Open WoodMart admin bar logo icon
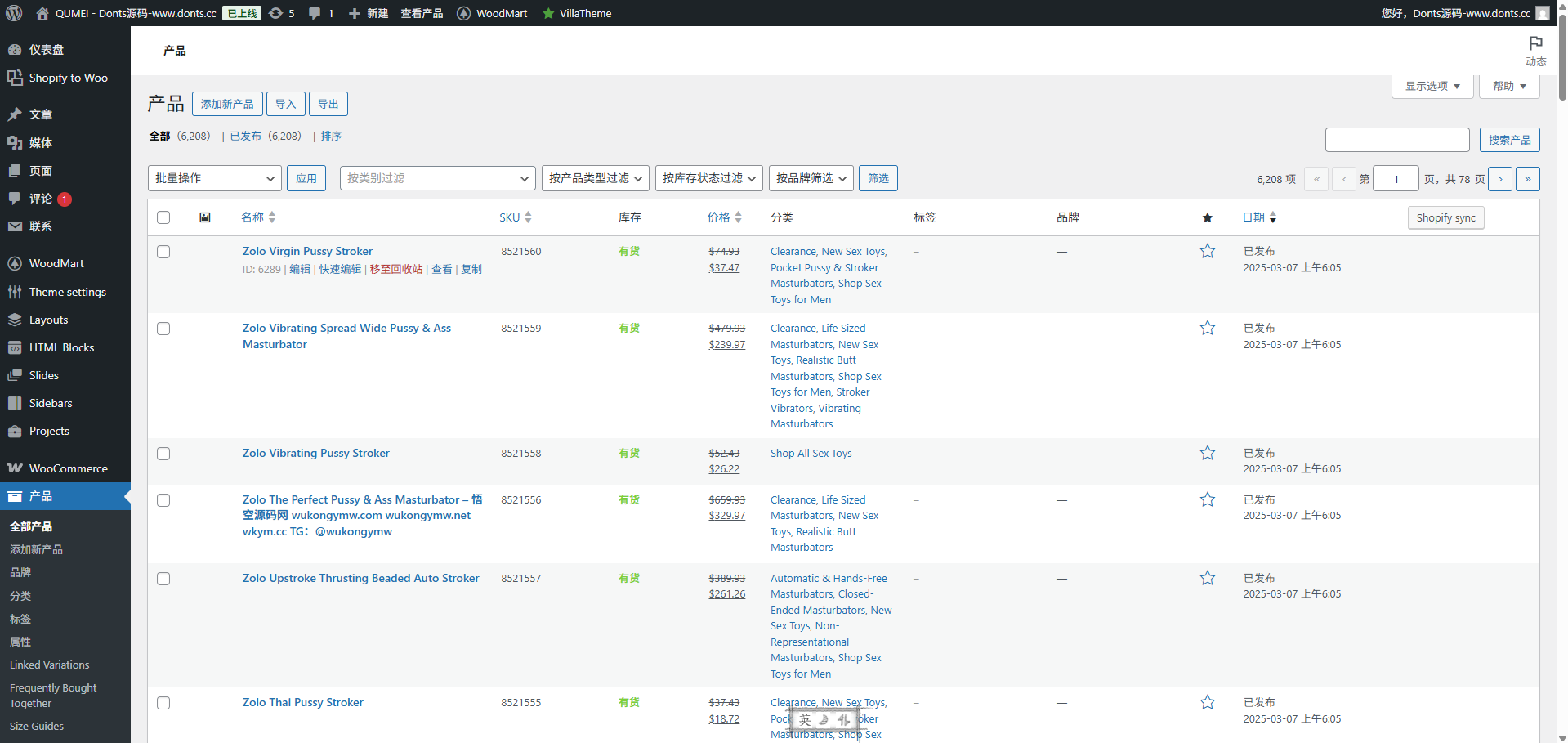 [463, 13]
